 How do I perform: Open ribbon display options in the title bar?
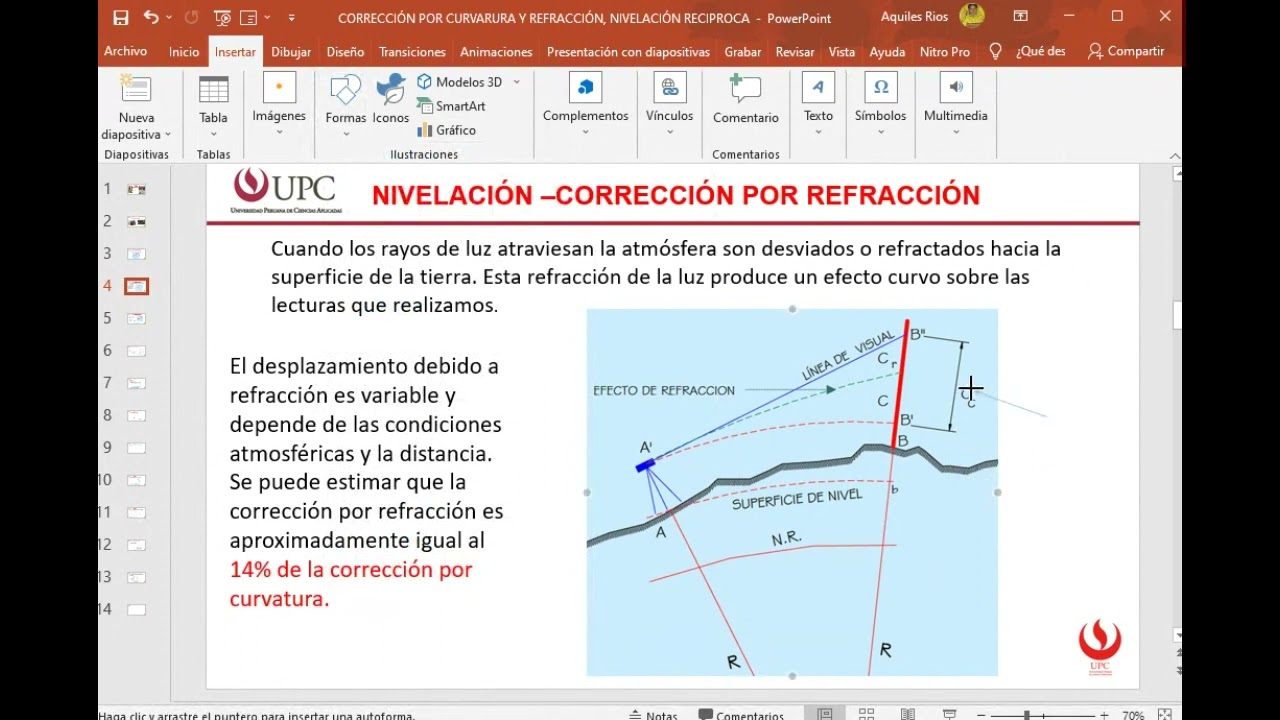(1021, 17)
